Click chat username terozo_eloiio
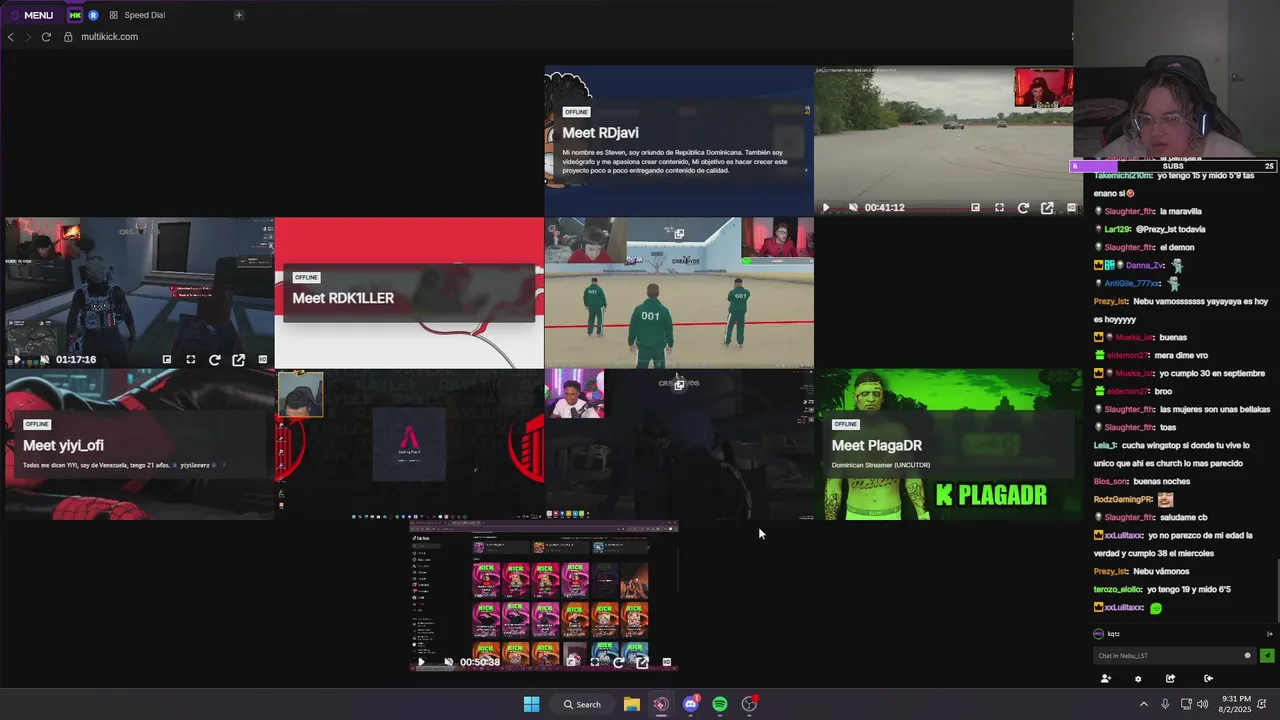This screenshot has height=720, width=1280. coord(1118,589)
